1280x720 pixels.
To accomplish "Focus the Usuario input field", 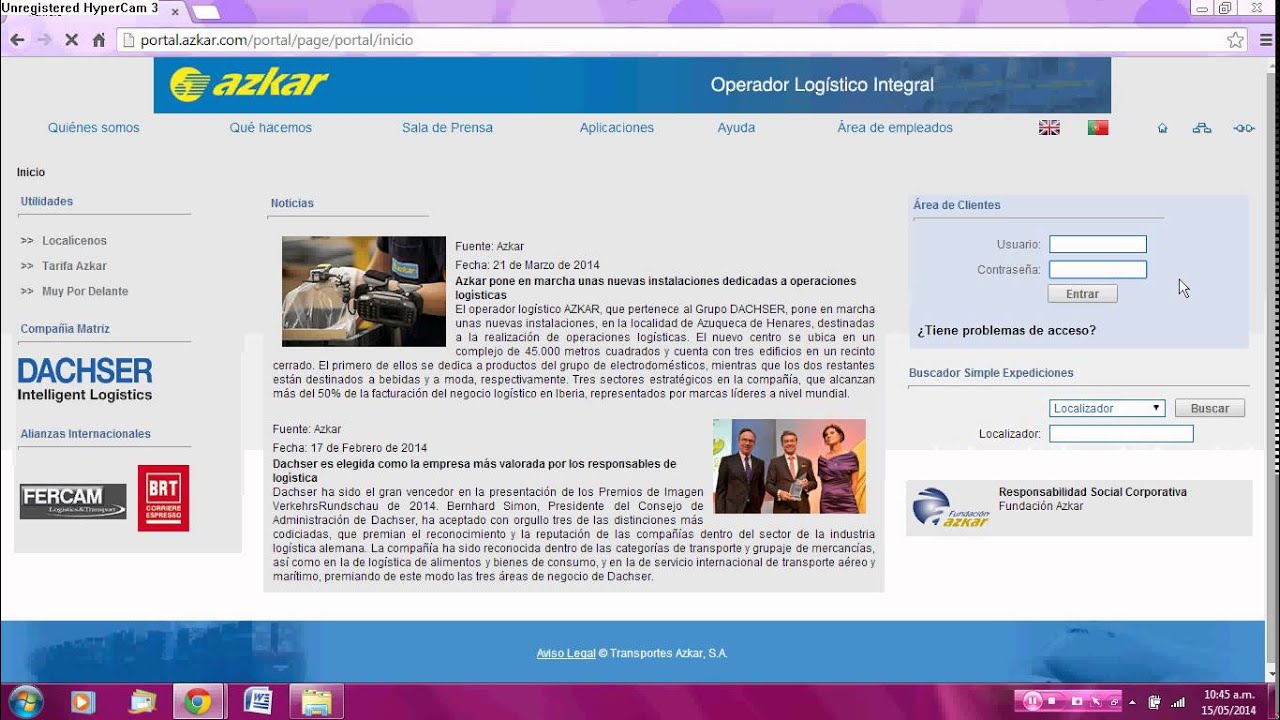I will [1098, 244].
